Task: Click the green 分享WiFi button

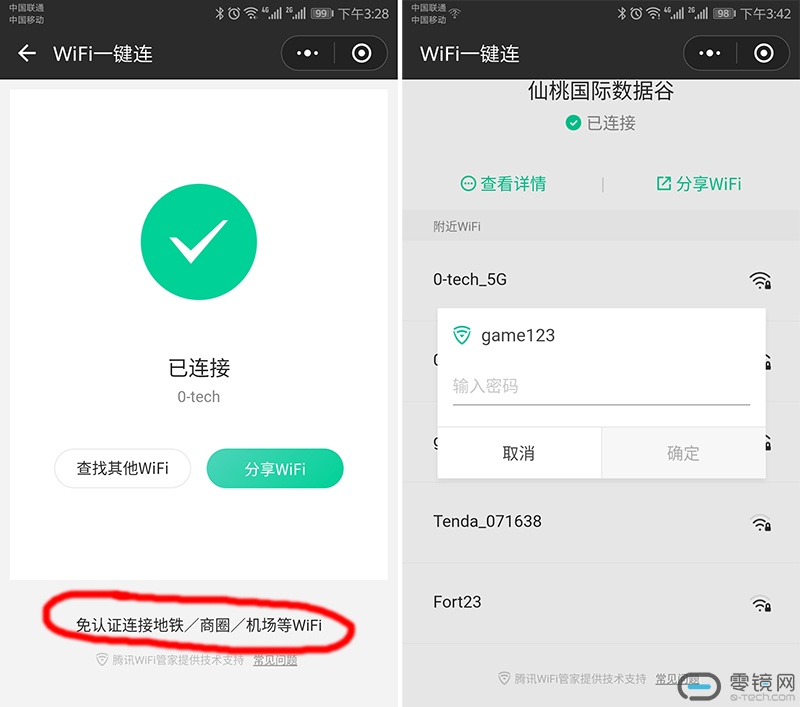Action: [275, 468]
